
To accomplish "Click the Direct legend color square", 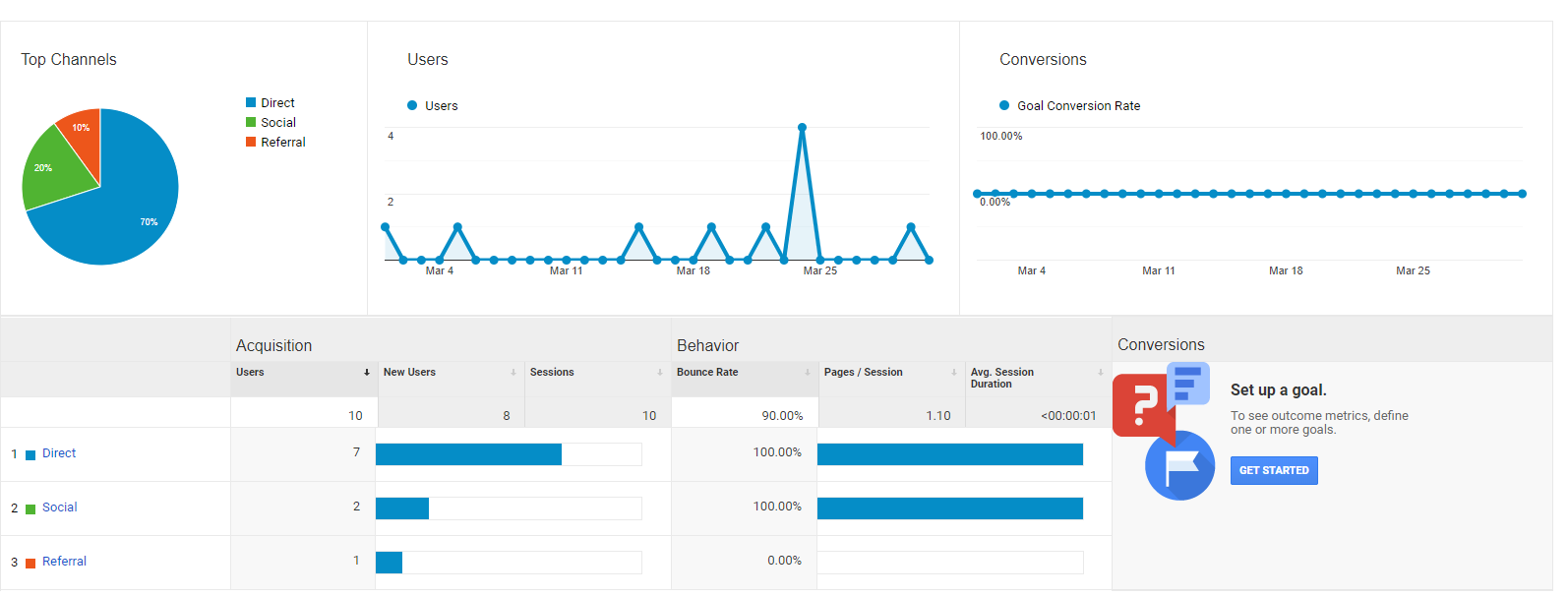I will [x=251, y=102].
